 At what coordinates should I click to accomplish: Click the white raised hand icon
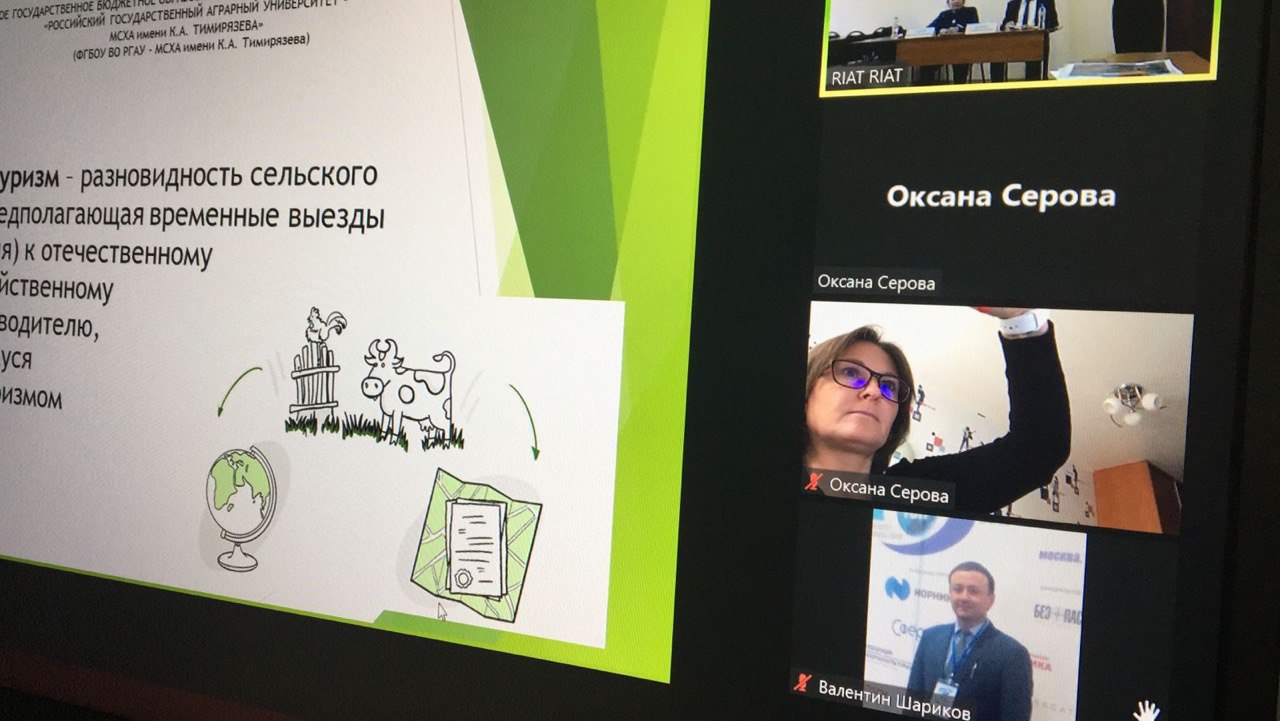(x=1146, y=710)
